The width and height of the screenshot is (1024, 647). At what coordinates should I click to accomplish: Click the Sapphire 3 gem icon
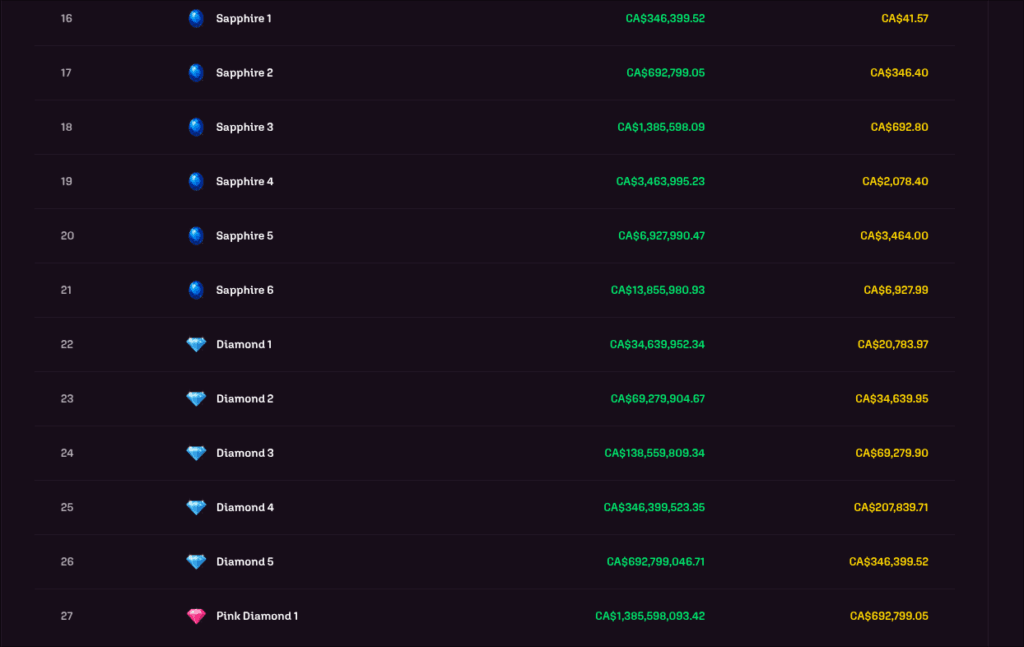pyautogui.click(x=196, y=126)
